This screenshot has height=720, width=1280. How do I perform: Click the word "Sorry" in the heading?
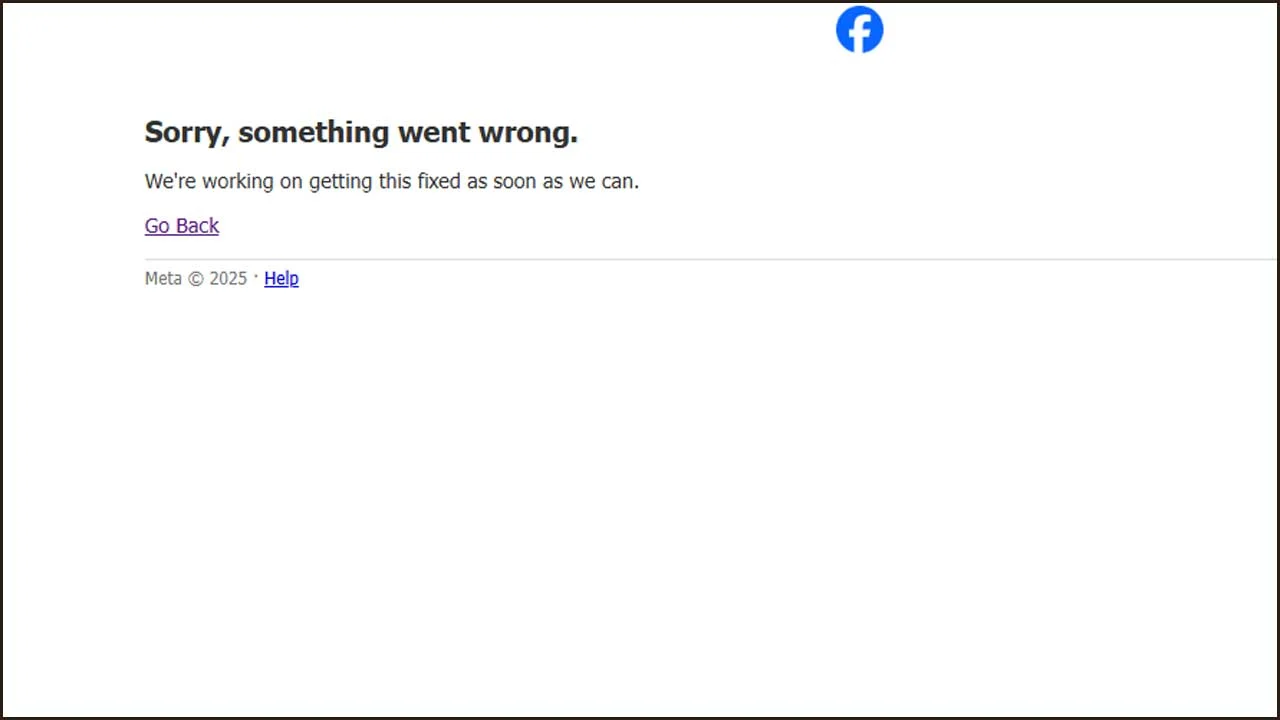point(184,132)
